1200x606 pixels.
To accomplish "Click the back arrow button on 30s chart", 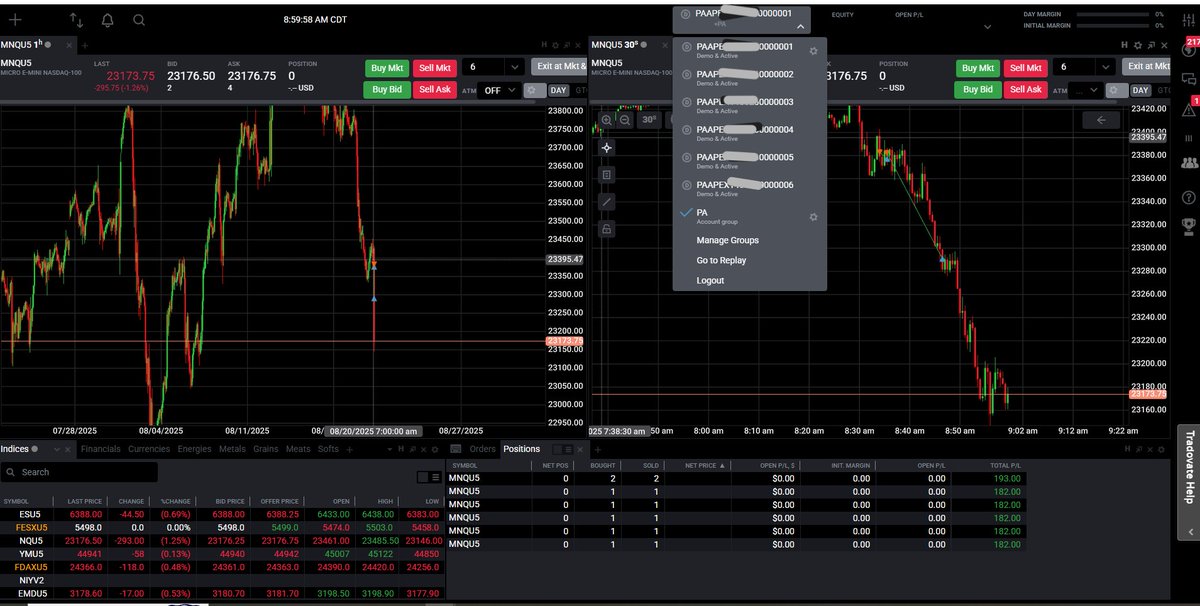I will [x=1101, y=120].
